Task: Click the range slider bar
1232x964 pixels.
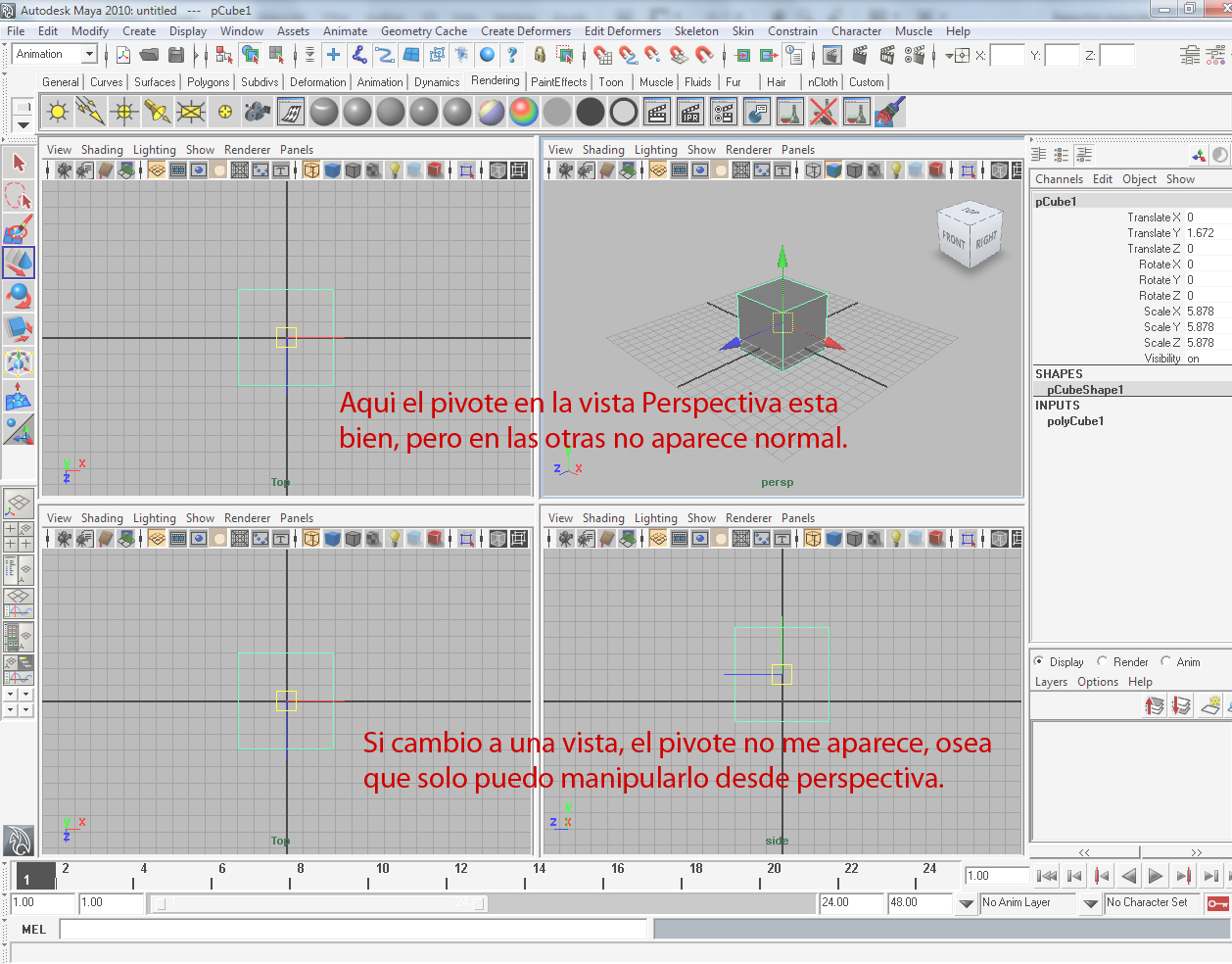Action: tap(319, 903)
